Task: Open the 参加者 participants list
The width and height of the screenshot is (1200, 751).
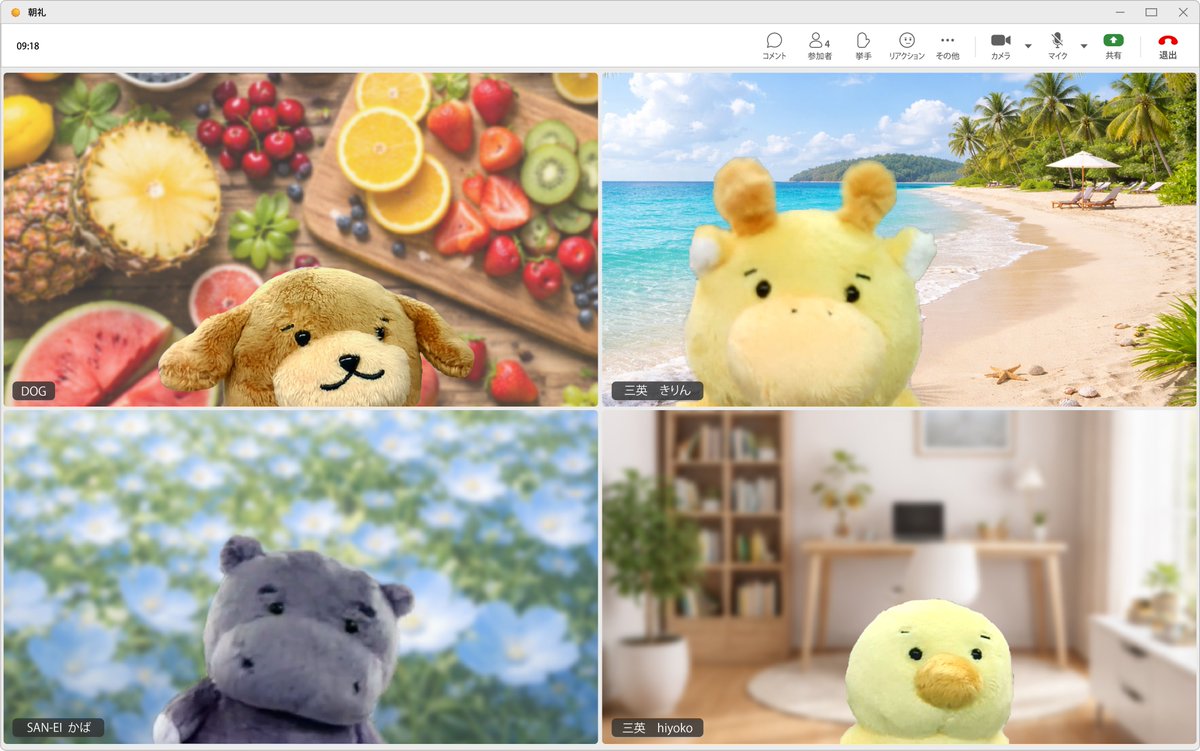Action: (x=819, y=46)
